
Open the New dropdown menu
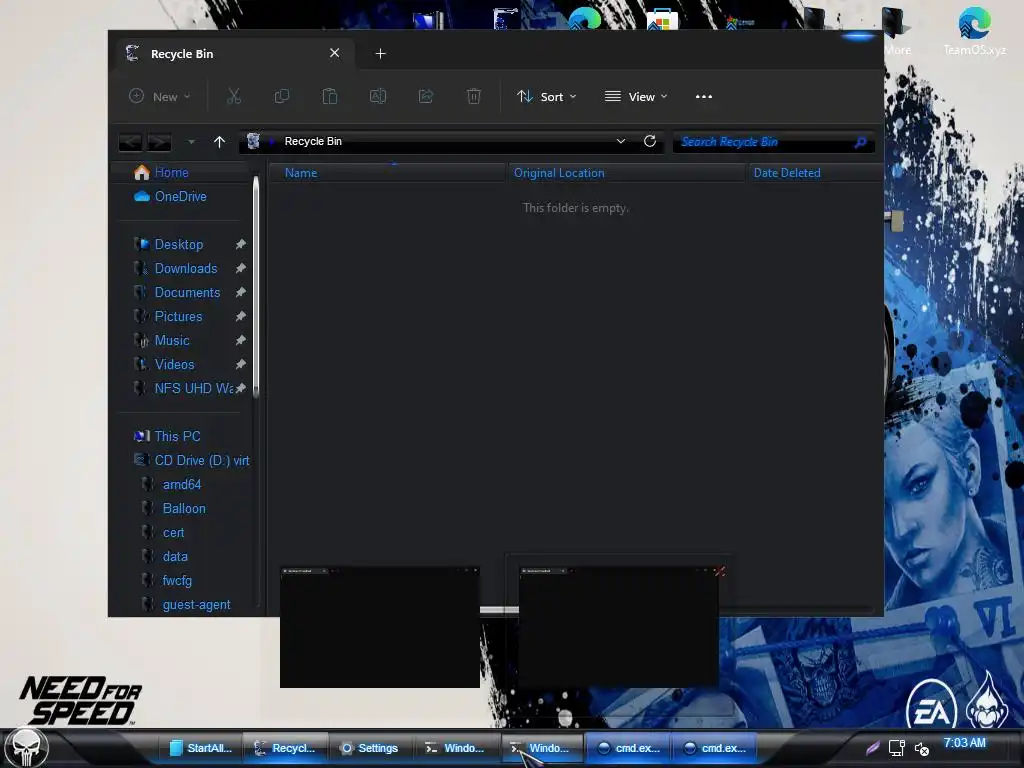point(160,97)
